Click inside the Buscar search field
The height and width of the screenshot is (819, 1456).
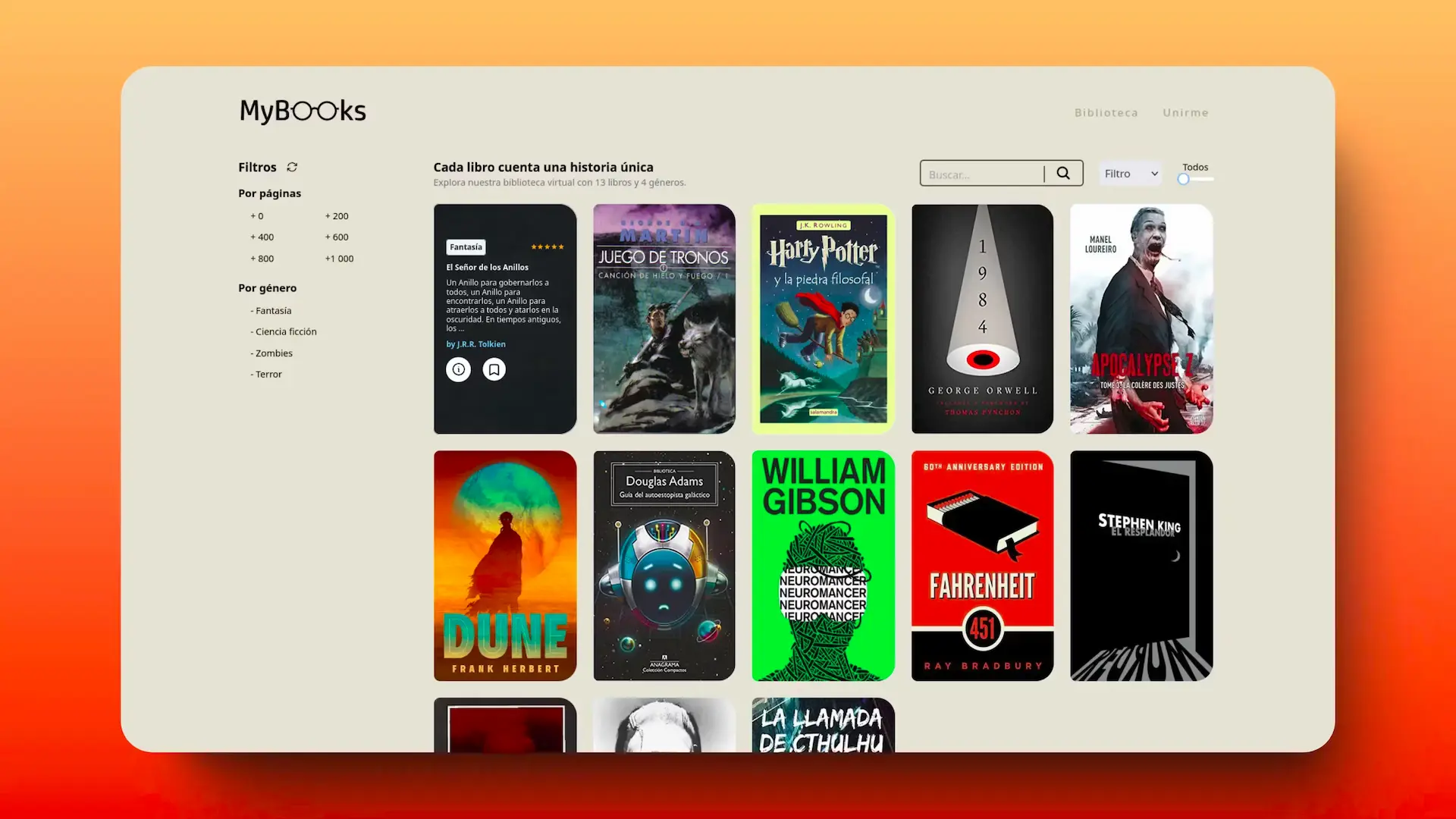pos(978,174)
